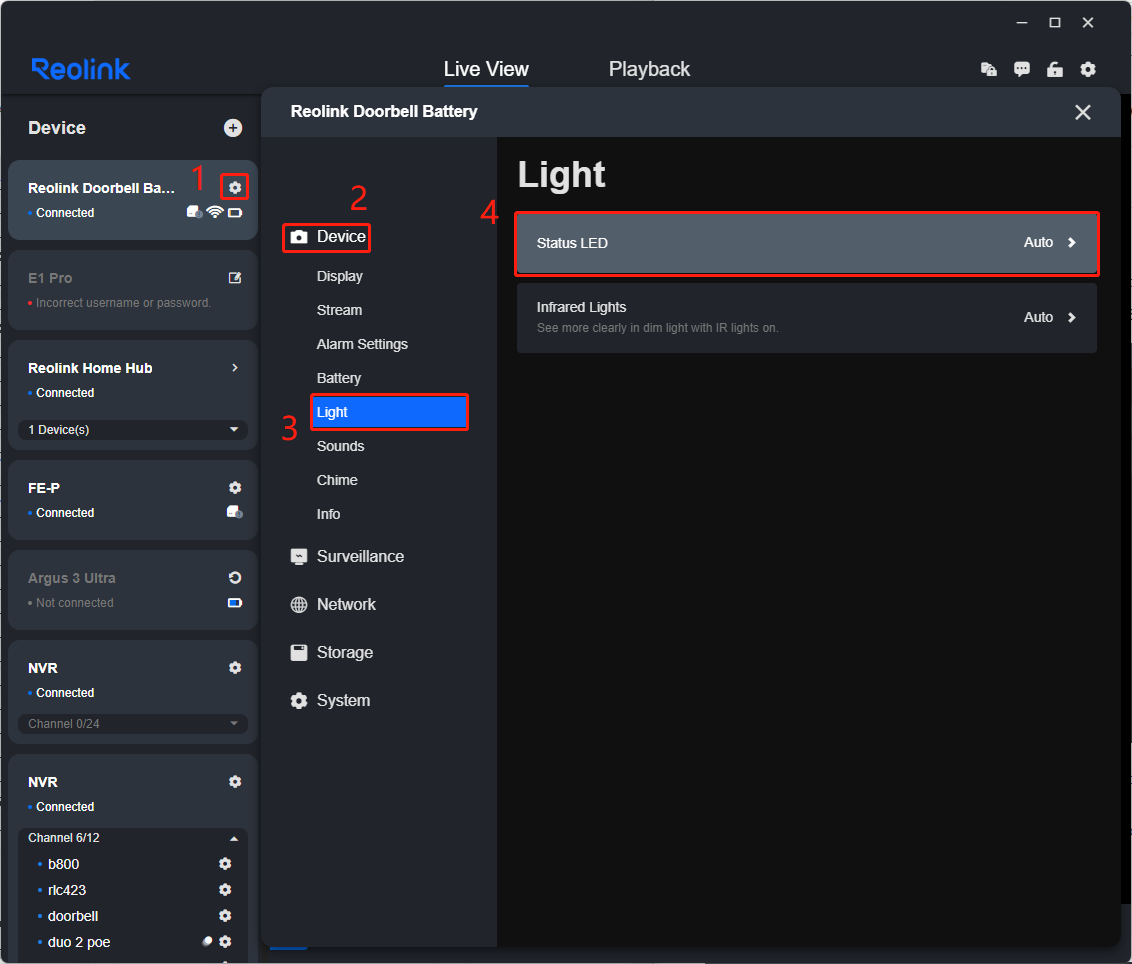This screenshot has width=1132, height=964.
Task: Open settings gear for Reolink Doorbell Battery
Action: click(235, 188)
